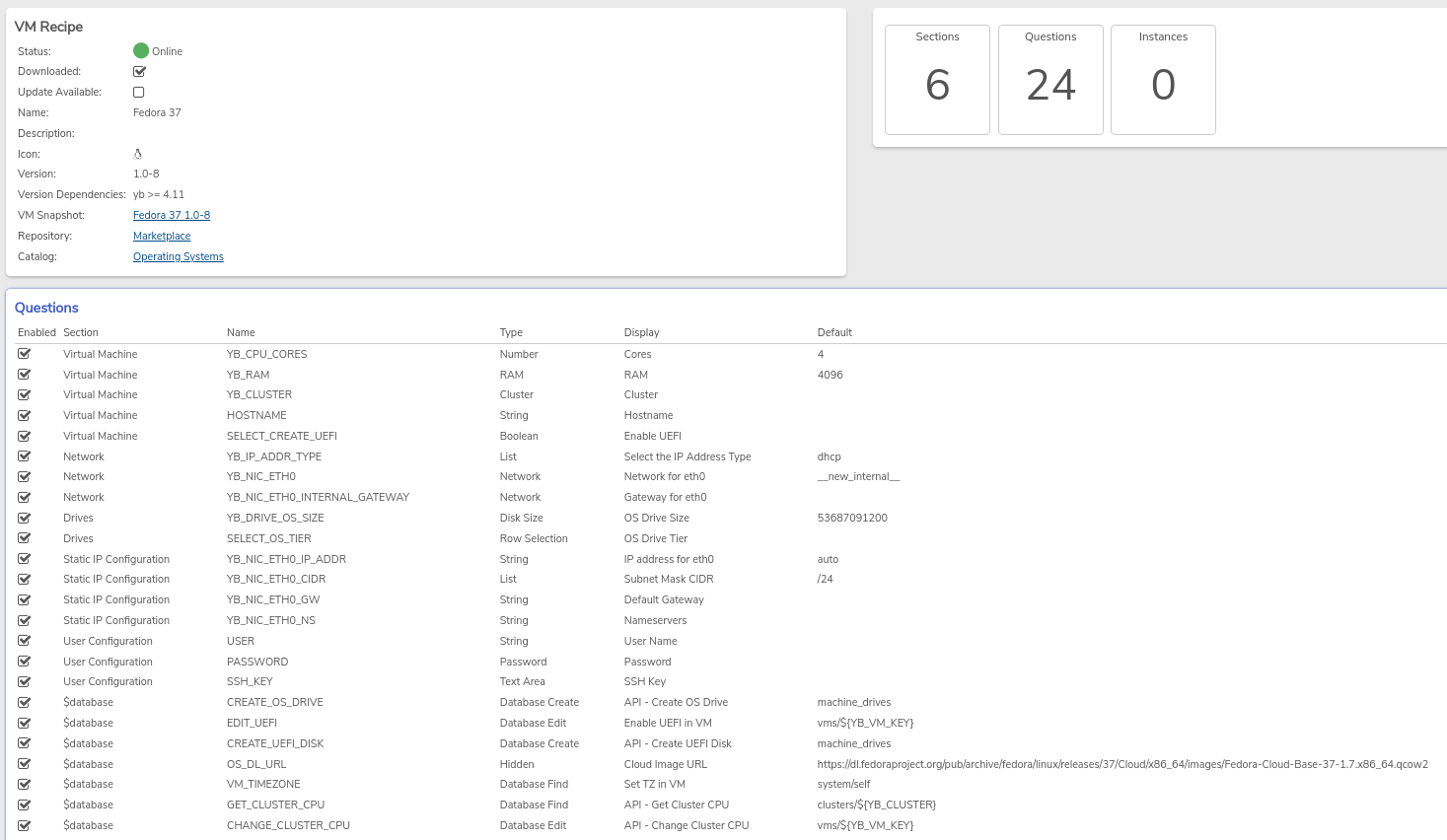The image size is (1447, 840).
Task: Click the Nameservers display cell
Action: 656,620
